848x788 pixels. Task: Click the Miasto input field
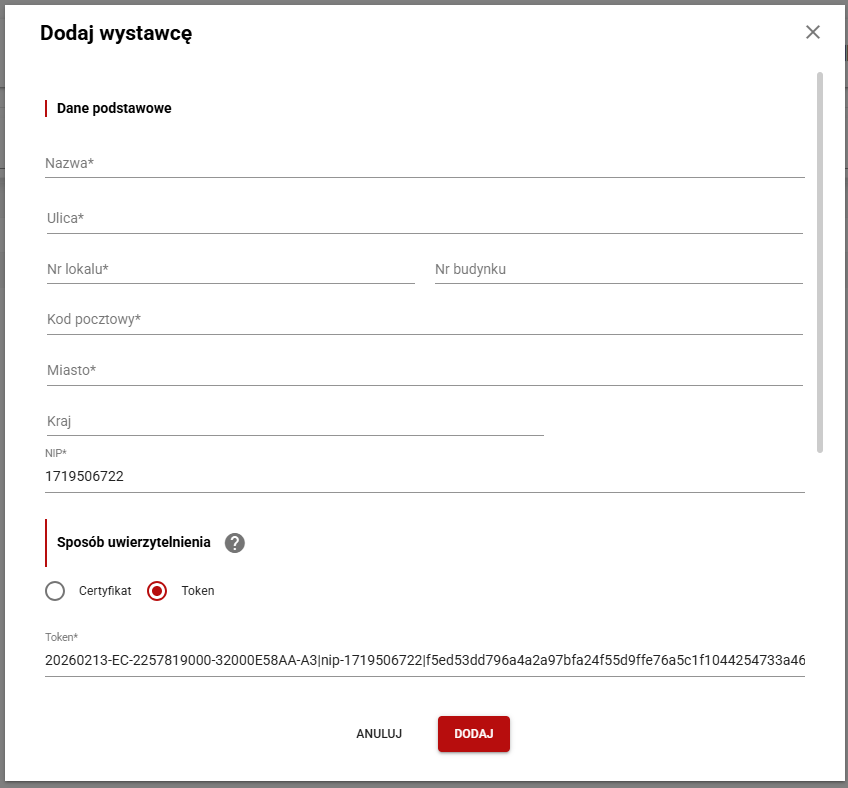(x=424, y=371)
